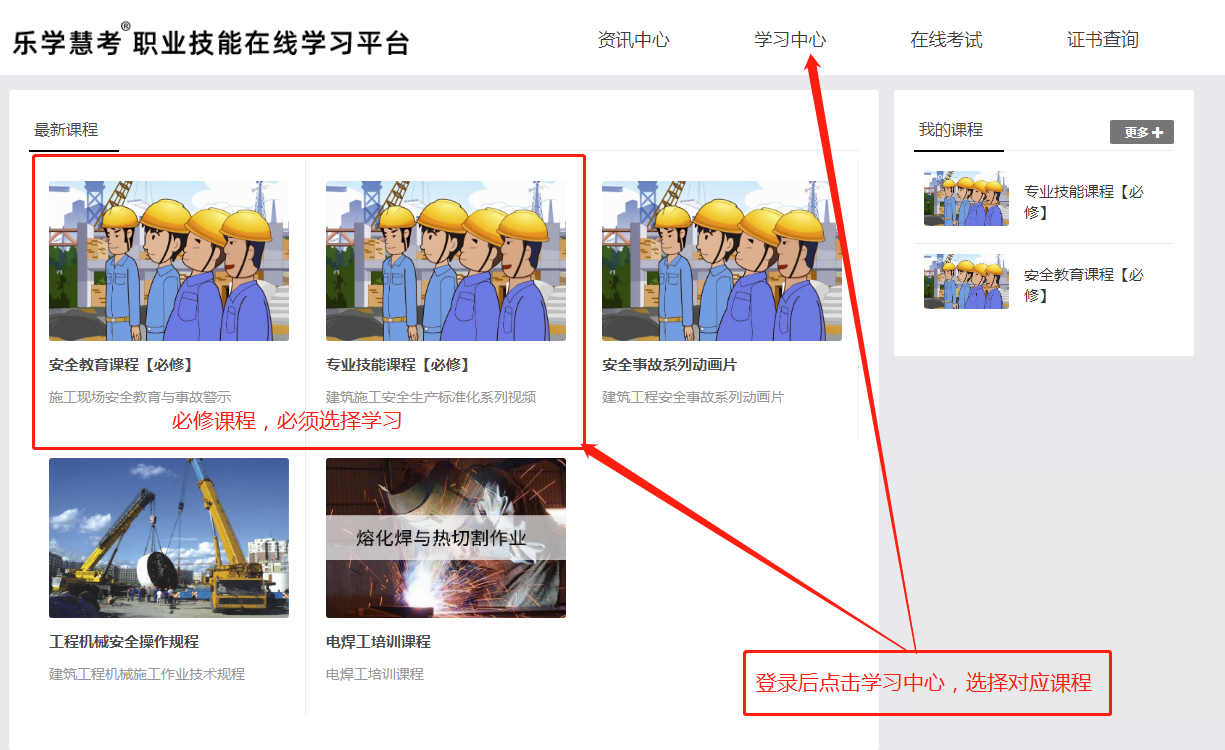This screenshot has width=1225, height=750.
Task: Open 证书查询 in the top navigation
Action: pyautogui.click(x=1102, y=40)
